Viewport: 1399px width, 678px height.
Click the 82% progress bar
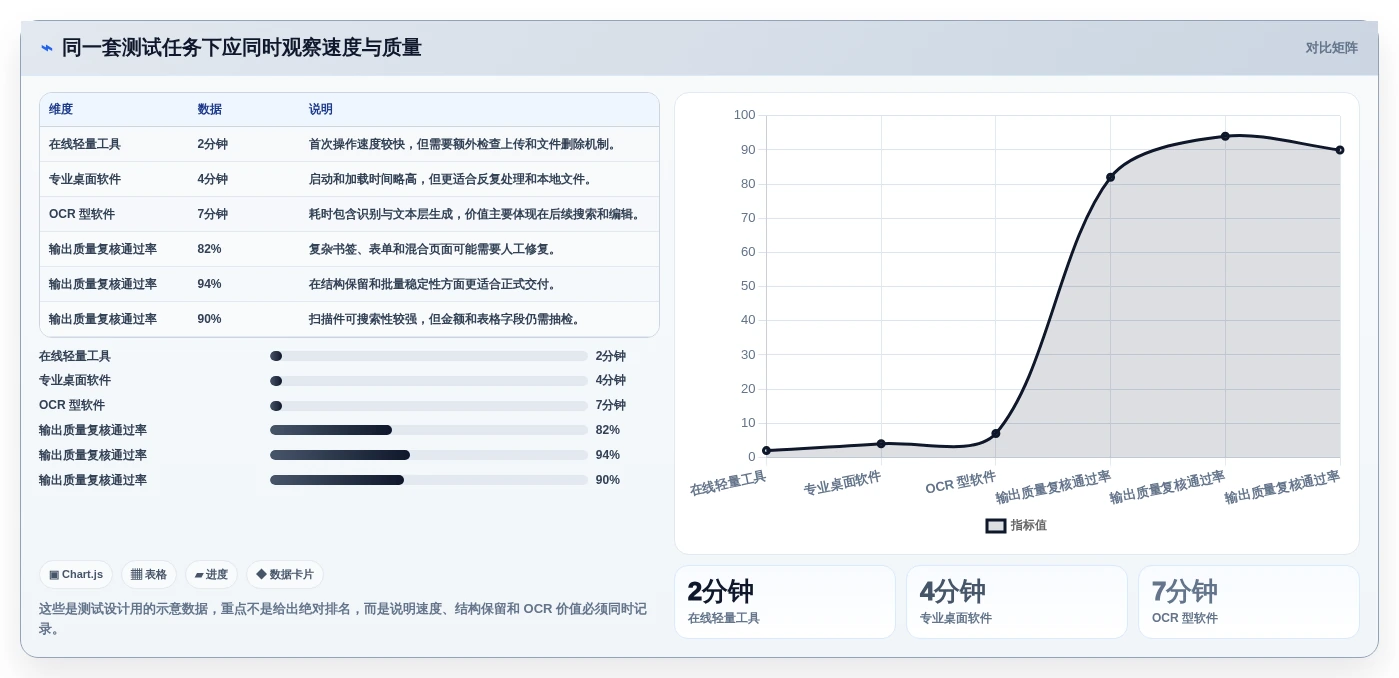[429, 430]
